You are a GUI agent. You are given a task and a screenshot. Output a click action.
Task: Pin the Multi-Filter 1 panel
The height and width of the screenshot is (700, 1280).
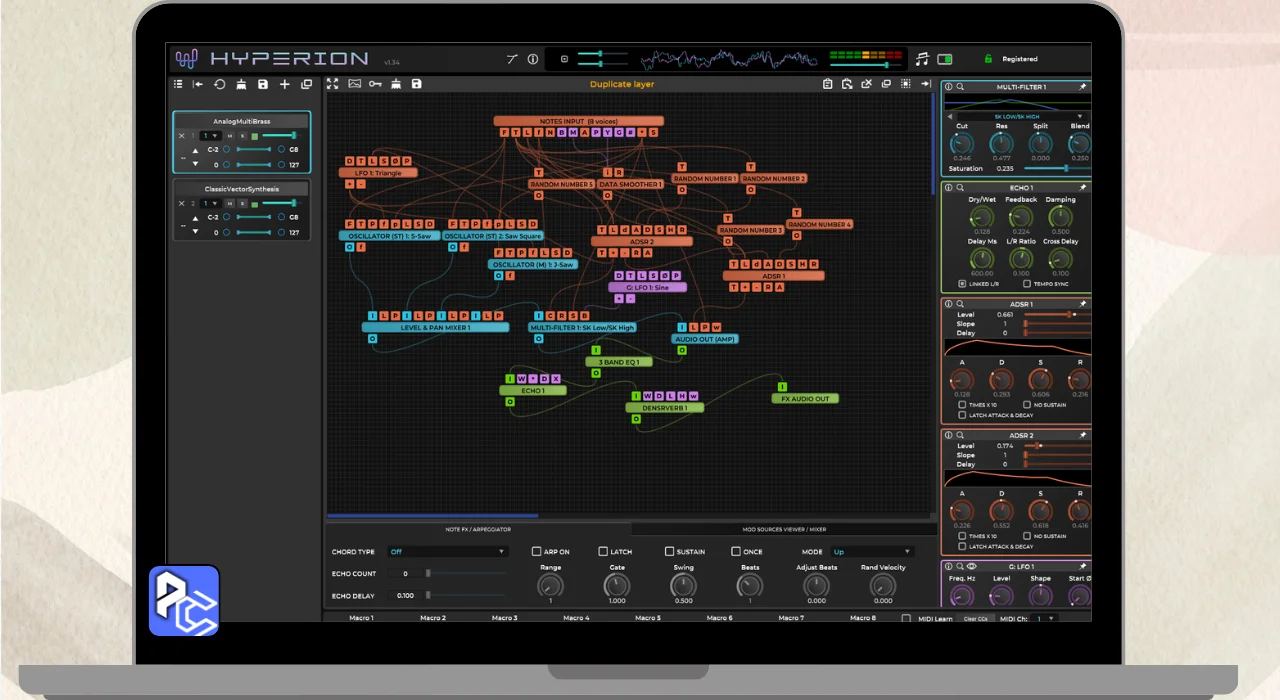tap(1082, 87)
